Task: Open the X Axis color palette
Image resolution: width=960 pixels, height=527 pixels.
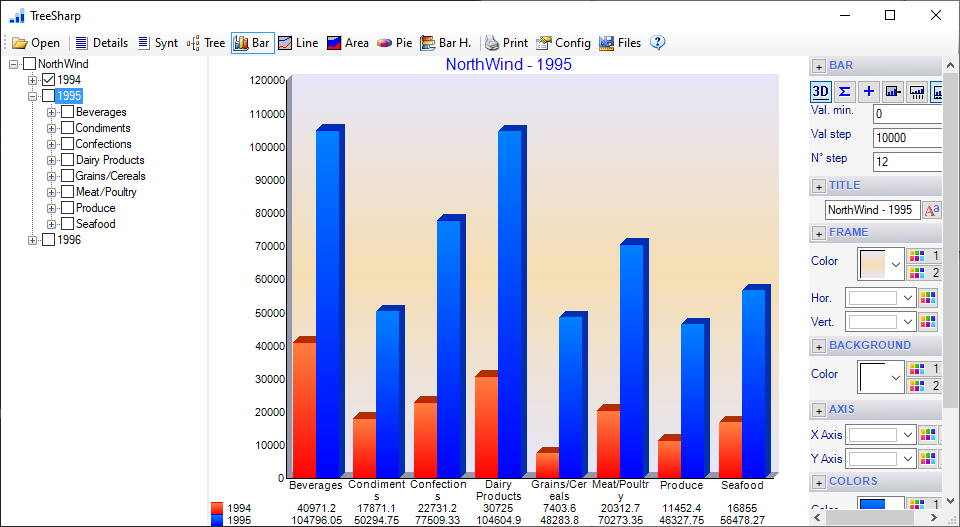Action: coord(928,435)
